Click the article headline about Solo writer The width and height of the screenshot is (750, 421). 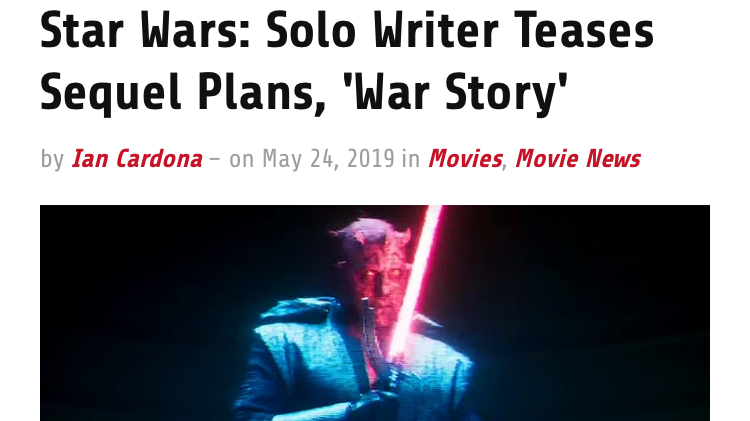(x=347, y=61)
